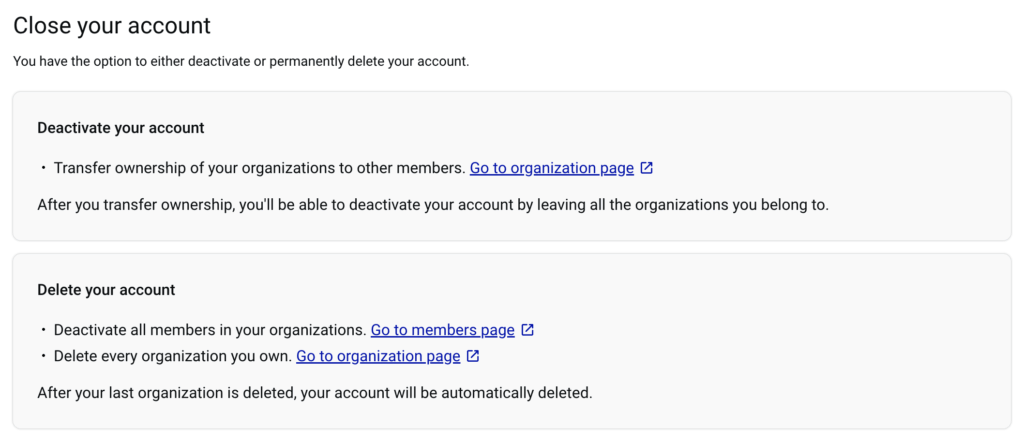Image resolution: width=1024 pixels, height=442 pixels.
Task: Click the Transfer ownership of your organizations text
Action: pos(259,168)
